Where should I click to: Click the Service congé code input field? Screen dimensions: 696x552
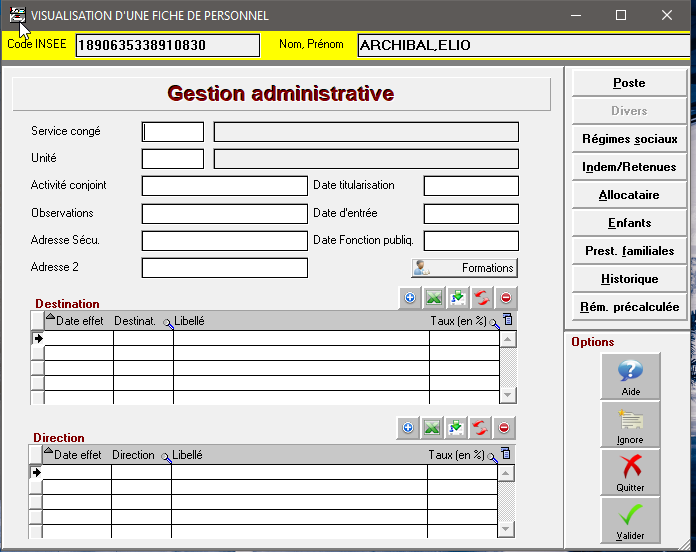click(x=173, y=132)
